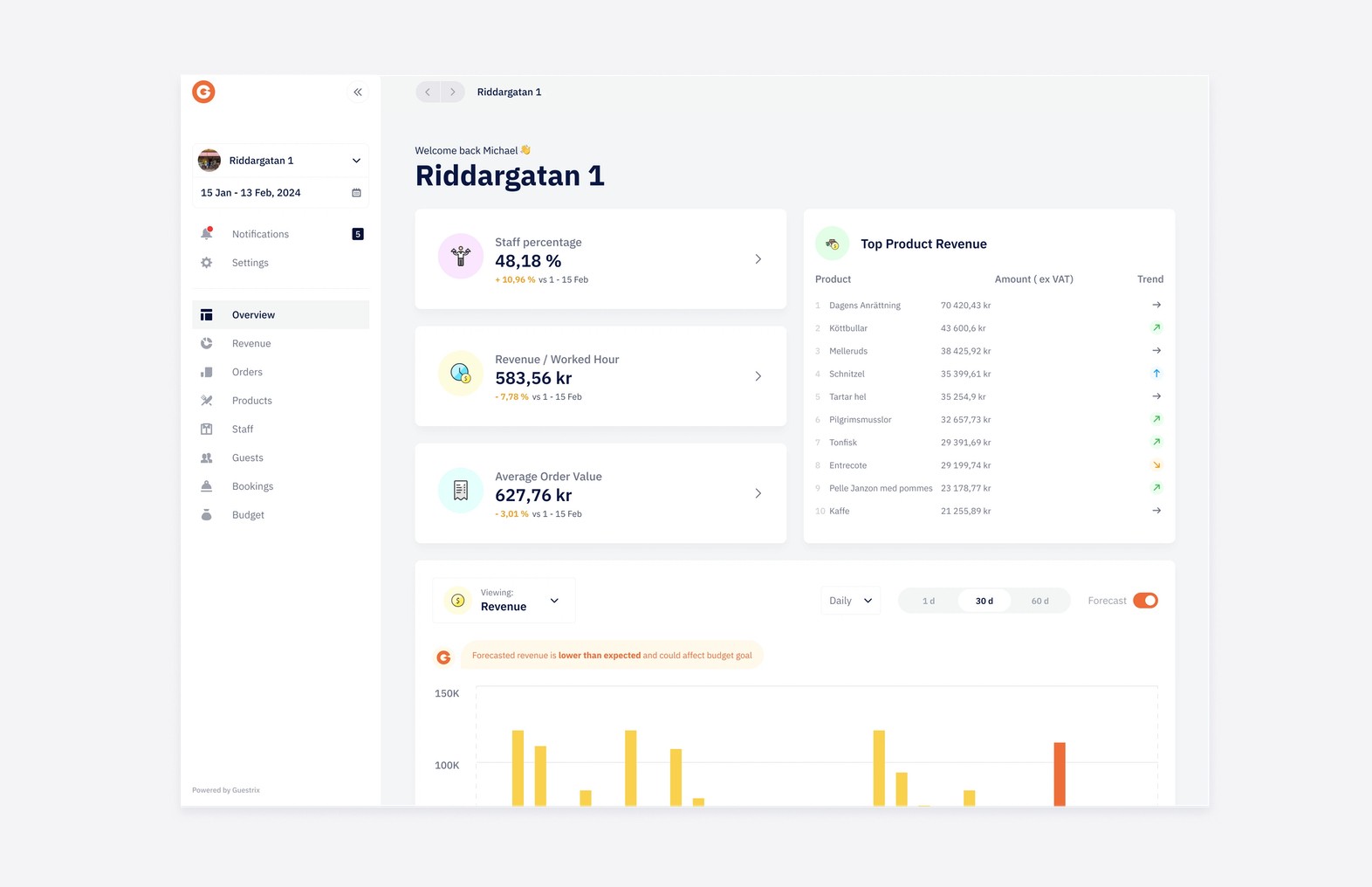Click the Melleruds product row
The height and width of the screenshot is (887, 1372).
click(x=989, y=351)
